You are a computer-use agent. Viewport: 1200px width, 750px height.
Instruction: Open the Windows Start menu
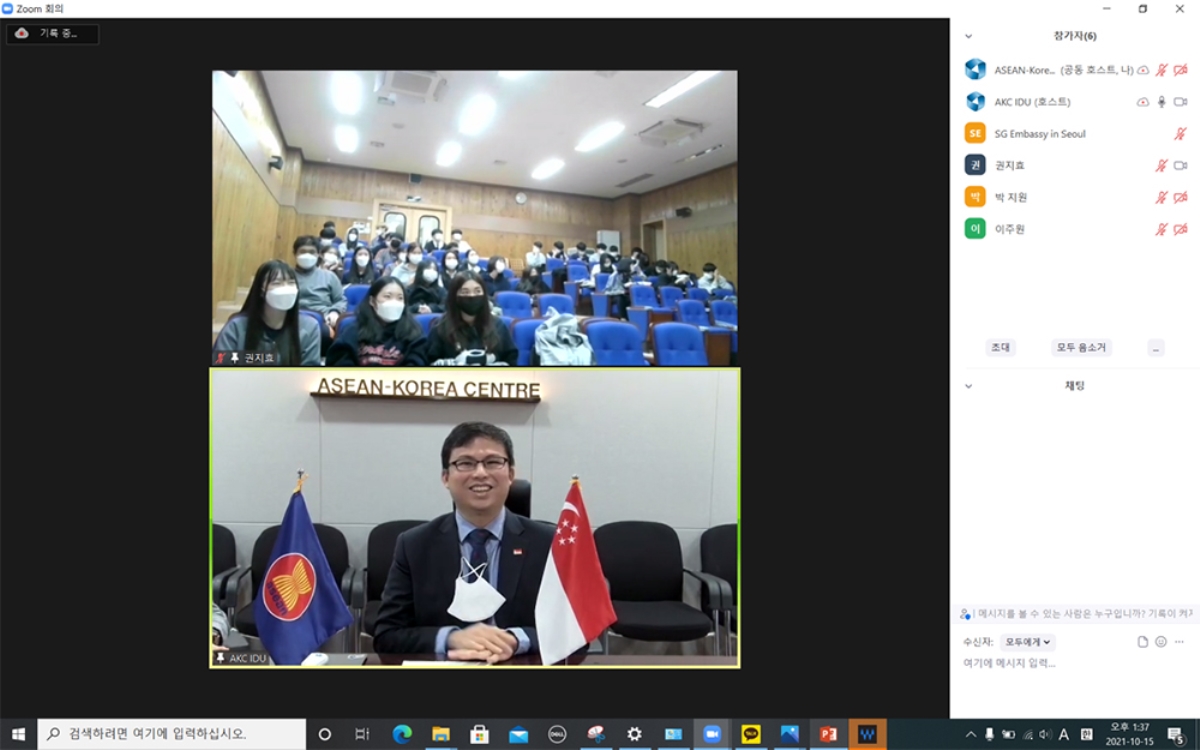coord(18,734)
